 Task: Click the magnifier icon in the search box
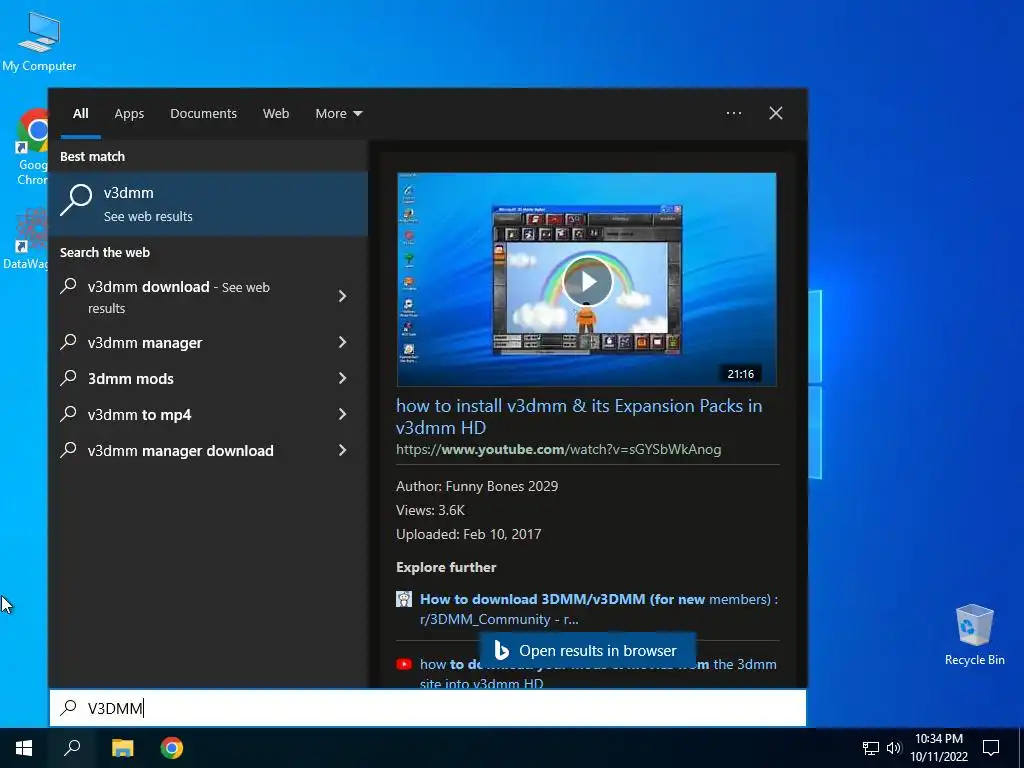68,707
